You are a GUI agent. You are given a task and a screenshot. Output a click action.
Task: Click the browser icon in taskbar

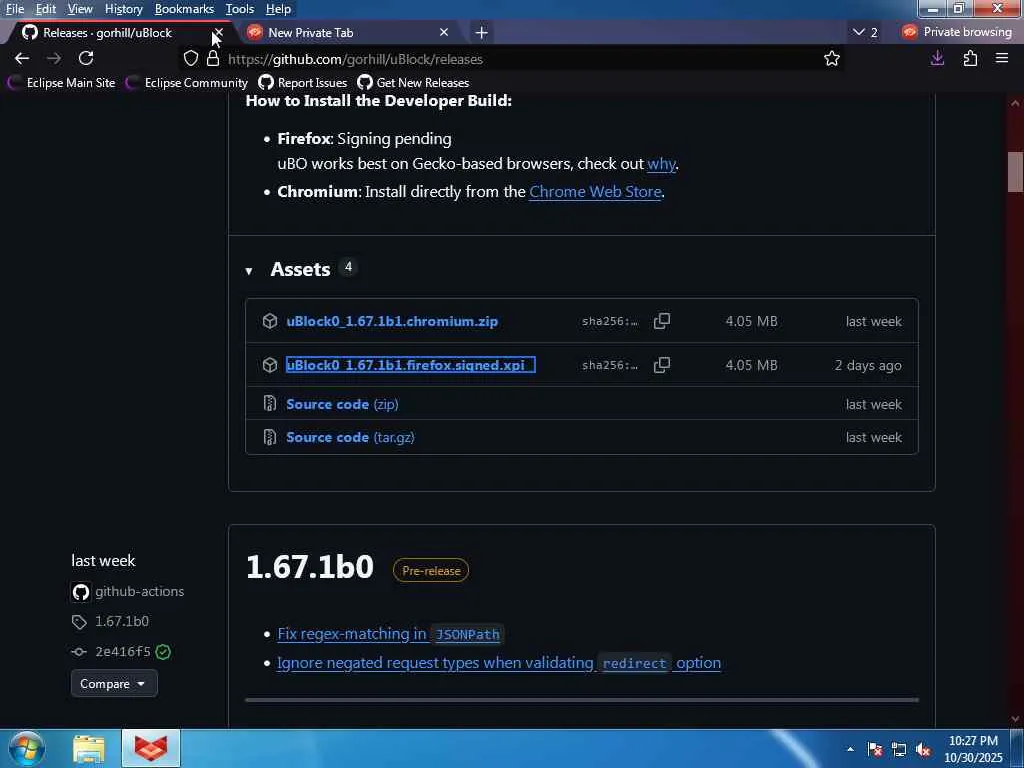(151, 748)
